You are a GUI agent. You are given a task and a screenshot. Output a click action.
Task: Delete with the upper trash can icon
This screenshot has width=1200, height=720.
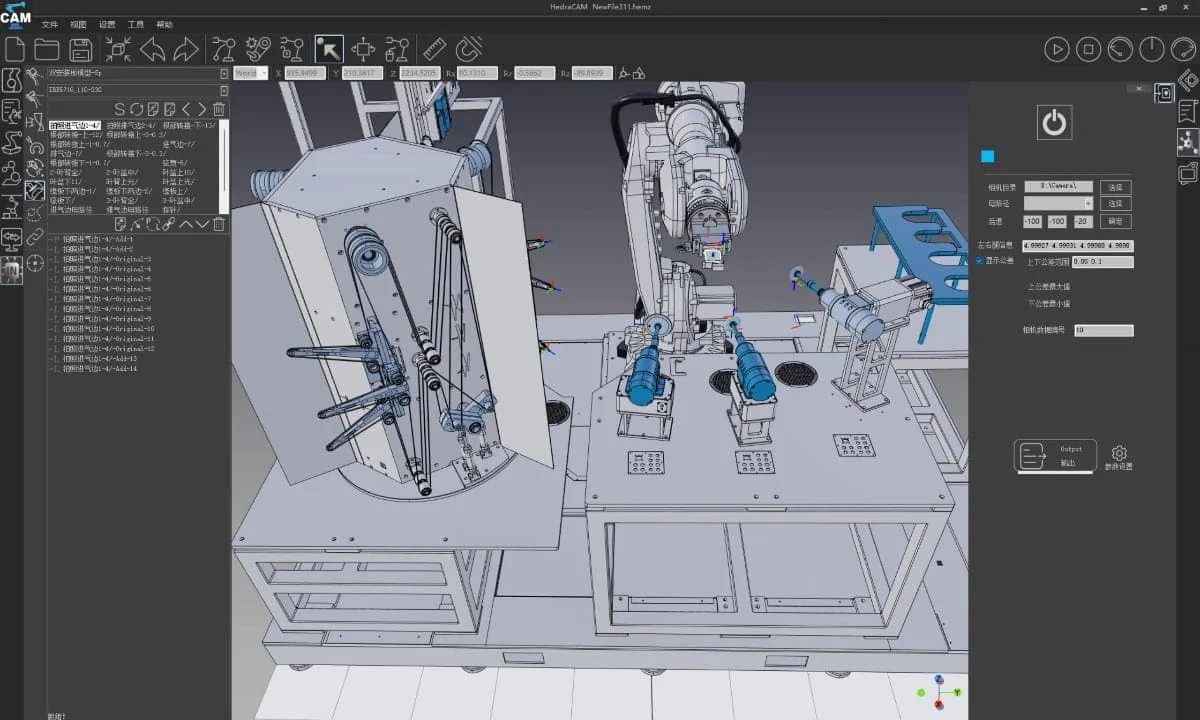tap(219, 108)
